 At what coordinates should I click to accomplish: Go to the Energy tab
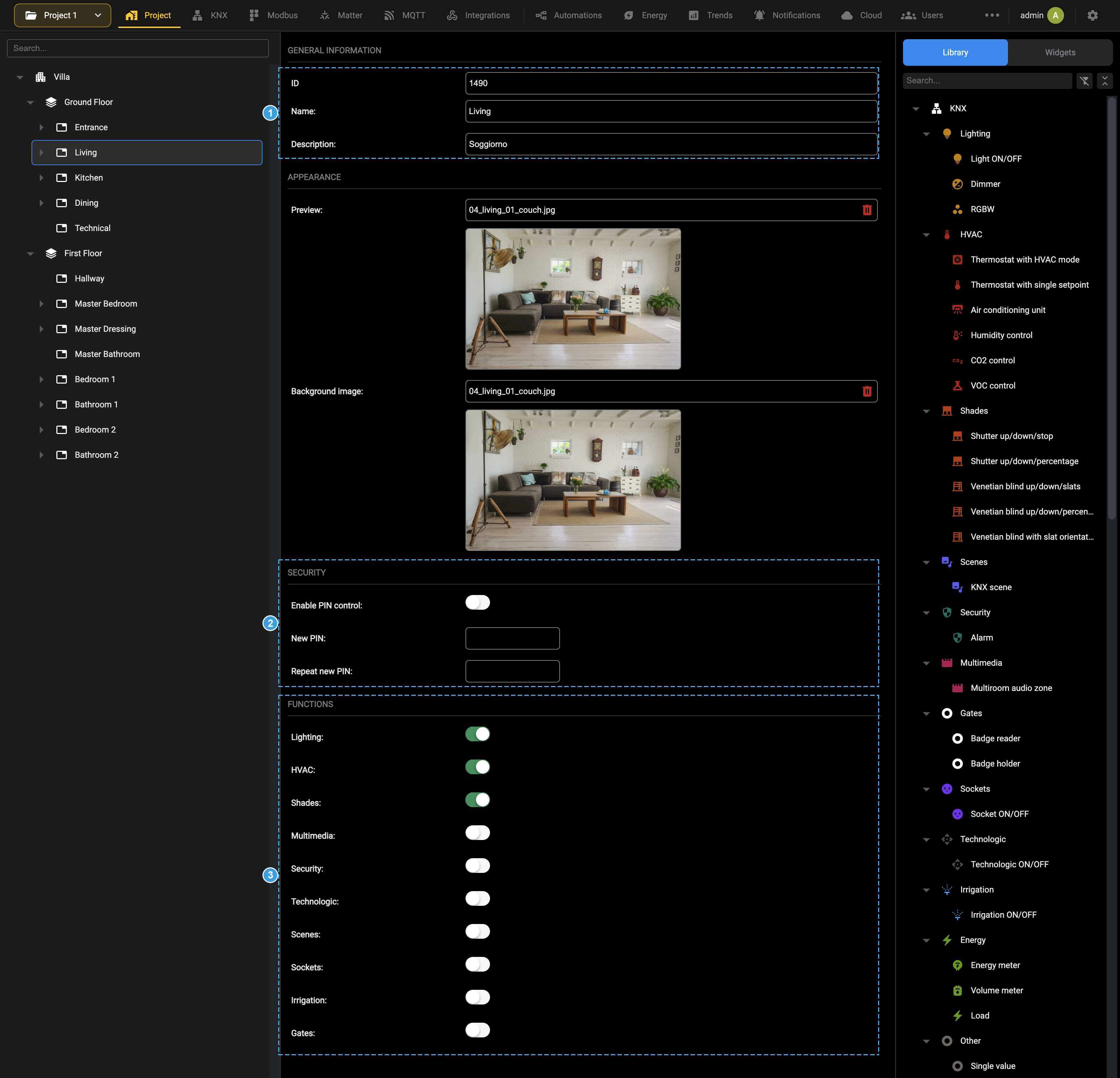pyautogui.click(x=646, y=15)
